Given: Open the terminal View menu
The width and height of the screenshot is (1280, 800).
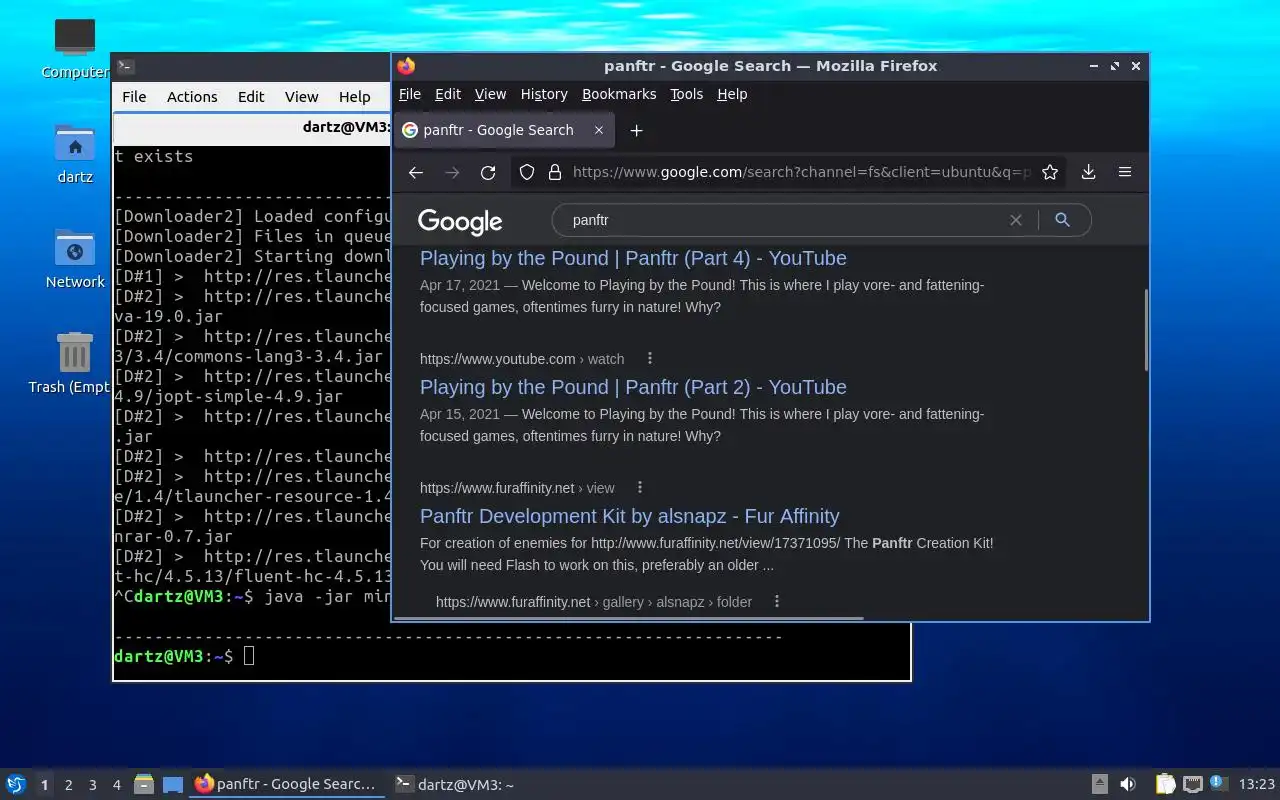Looking at the screenshot, I should [301, 97].
